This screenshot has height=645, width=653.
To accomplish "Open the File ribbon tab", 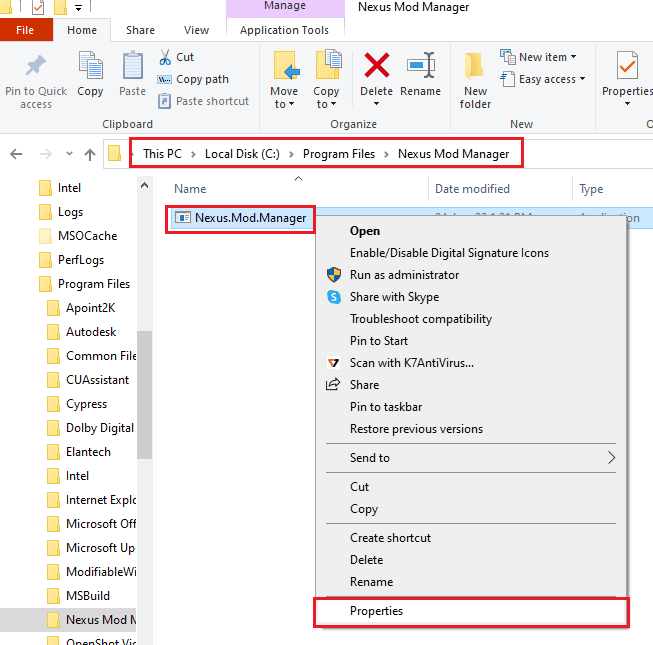I will [25, 30].
